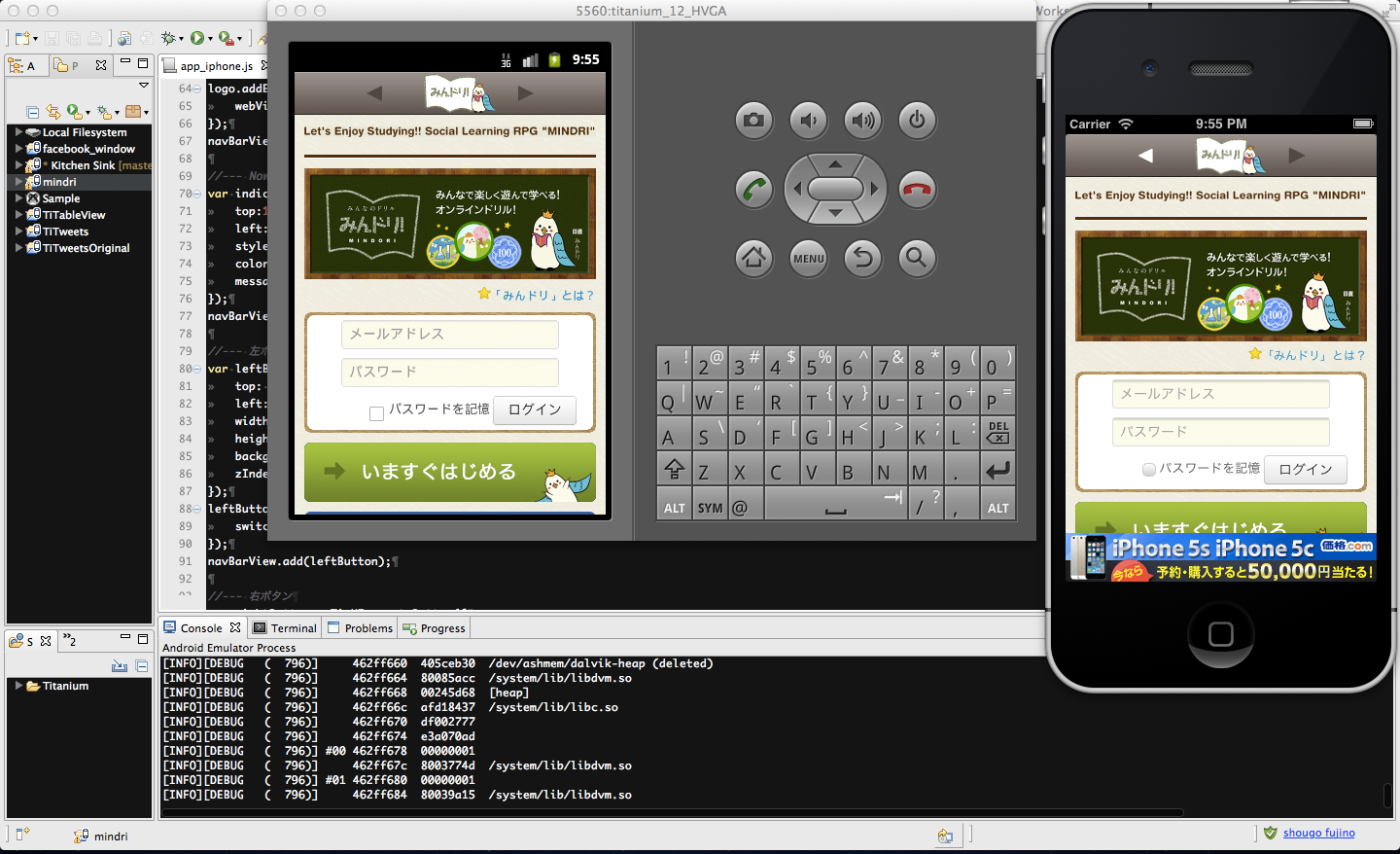Click ログイン button in the Android emulator
Image resolution: width=1400 pixels, height=854 pixels.
pos(535,409)
